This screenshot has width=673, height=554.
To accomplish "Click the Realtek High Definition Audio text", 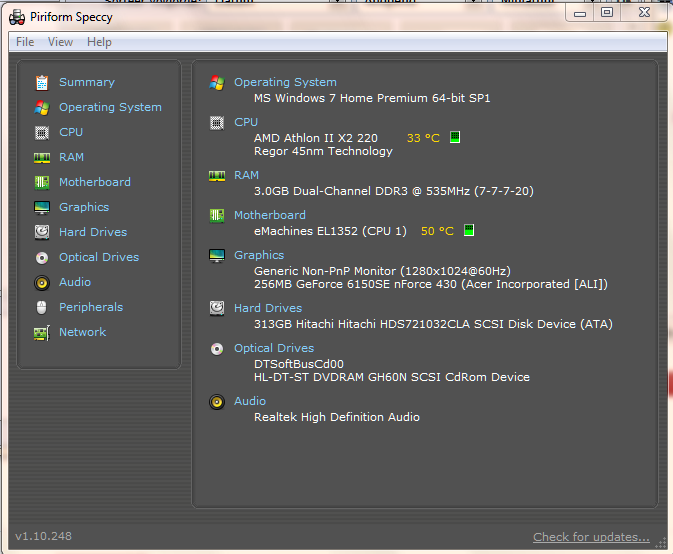I will click(x=336, y=417).
